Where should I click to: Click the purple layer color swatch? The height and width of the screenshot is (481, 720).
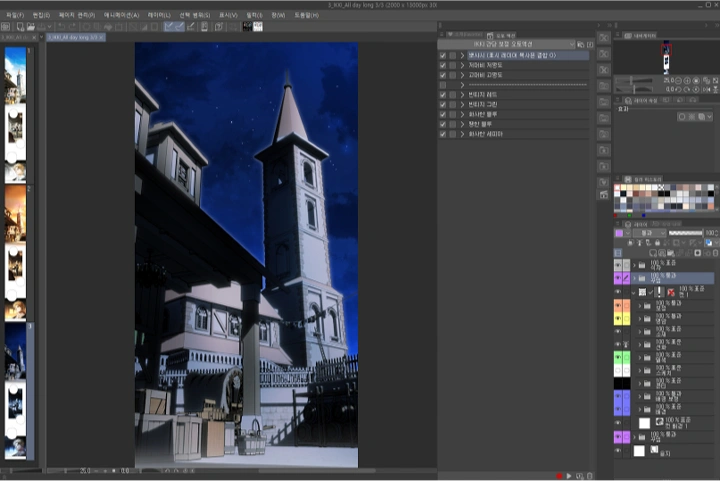[x=619, y=233]
